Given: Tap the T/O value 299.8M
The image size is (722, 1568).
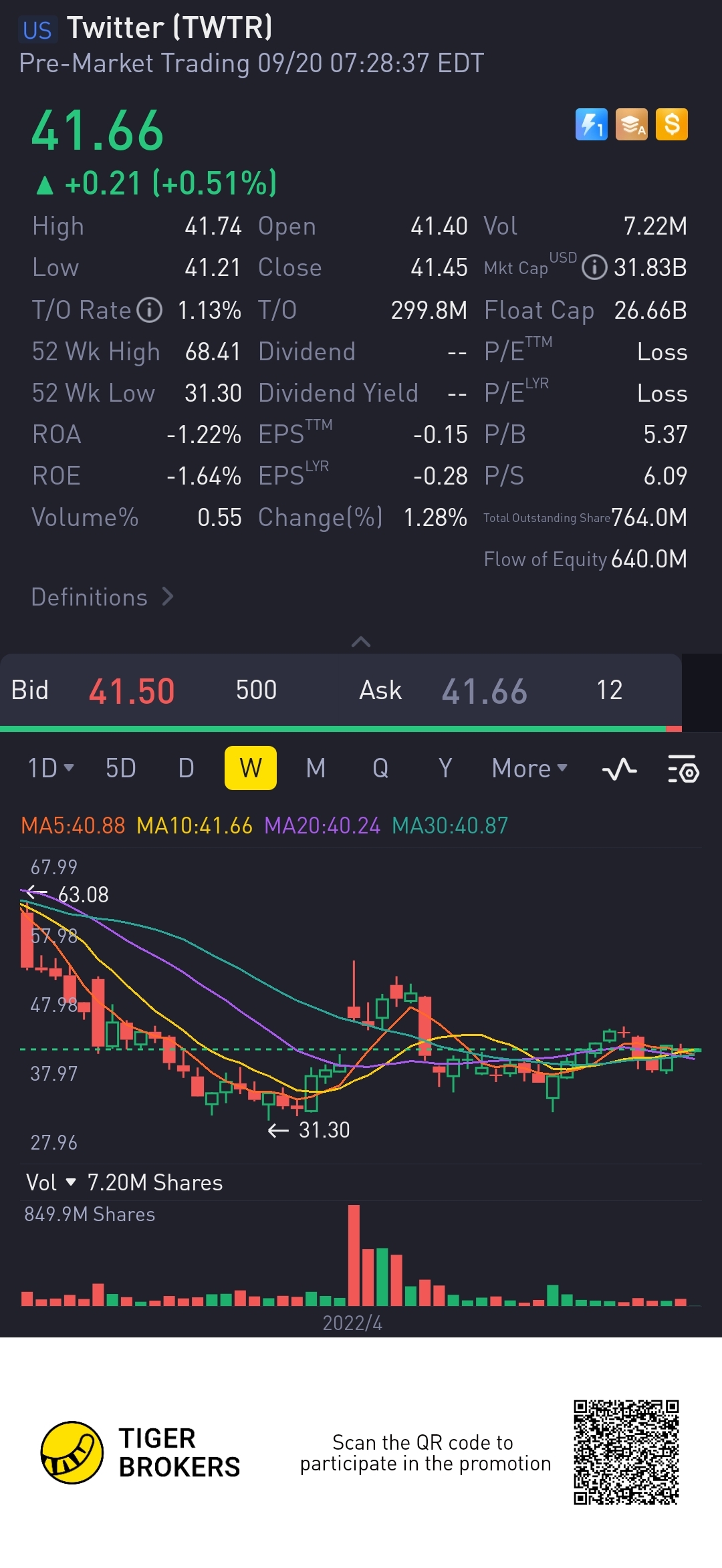Looking at the screenshot, I should point(429,310).
